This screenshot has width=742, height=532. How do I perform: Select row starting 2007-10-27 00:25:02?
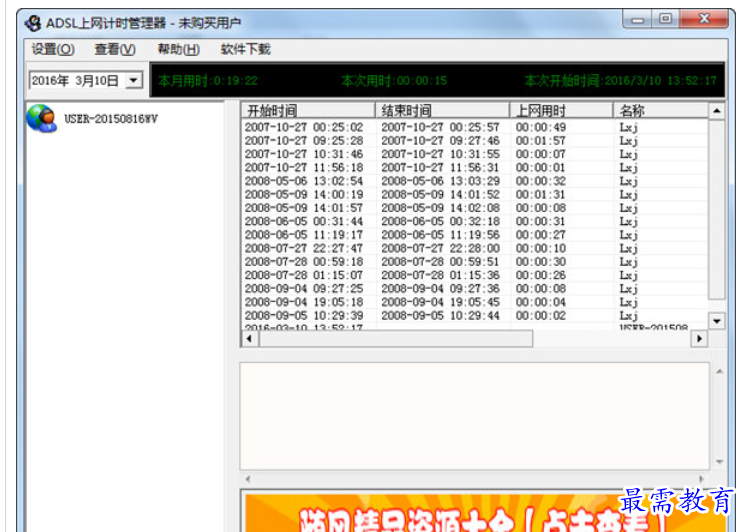click(x=475, y=127)
